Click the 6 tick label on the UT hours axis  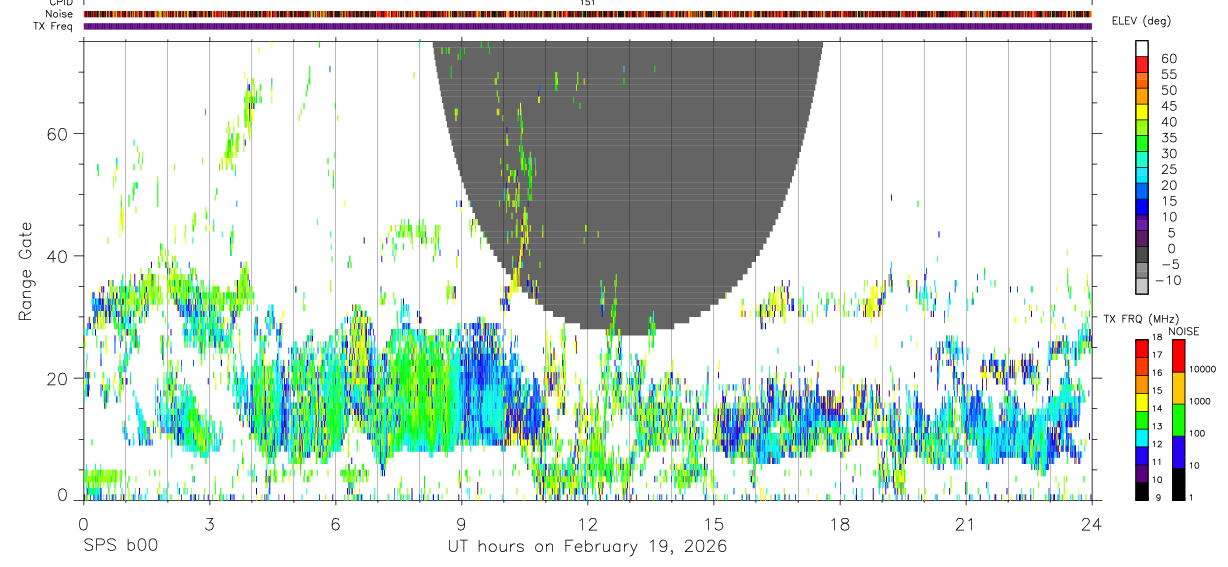335,524
